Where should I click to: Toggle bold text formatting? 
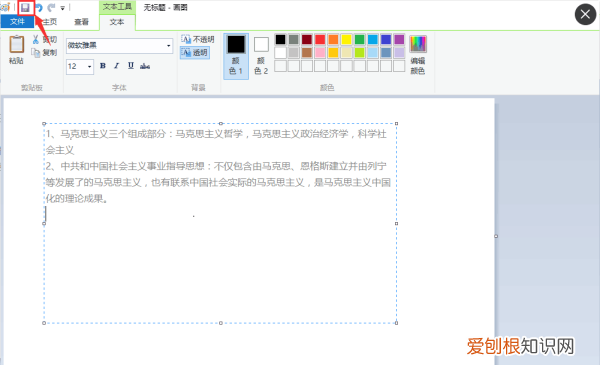pos(103,66)
